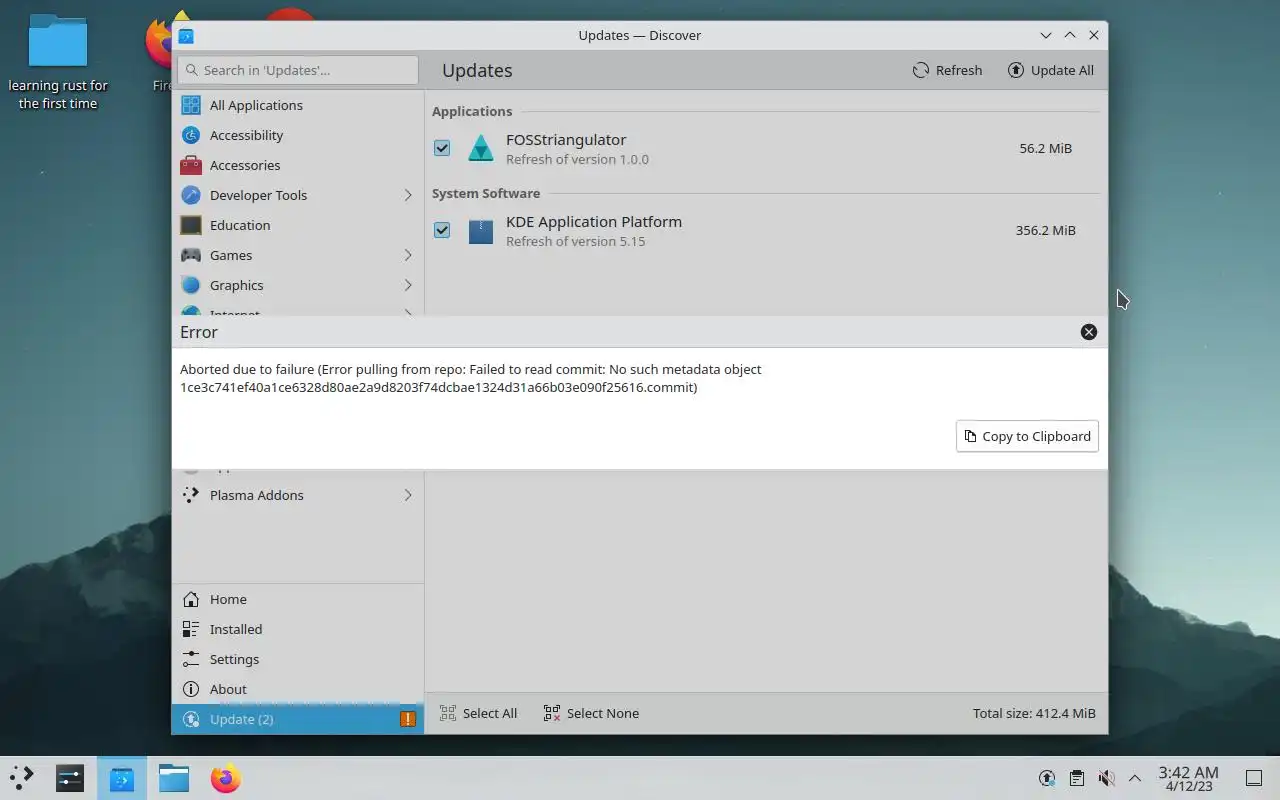Click the 356.2 MiB size text

pos(1045,230)
